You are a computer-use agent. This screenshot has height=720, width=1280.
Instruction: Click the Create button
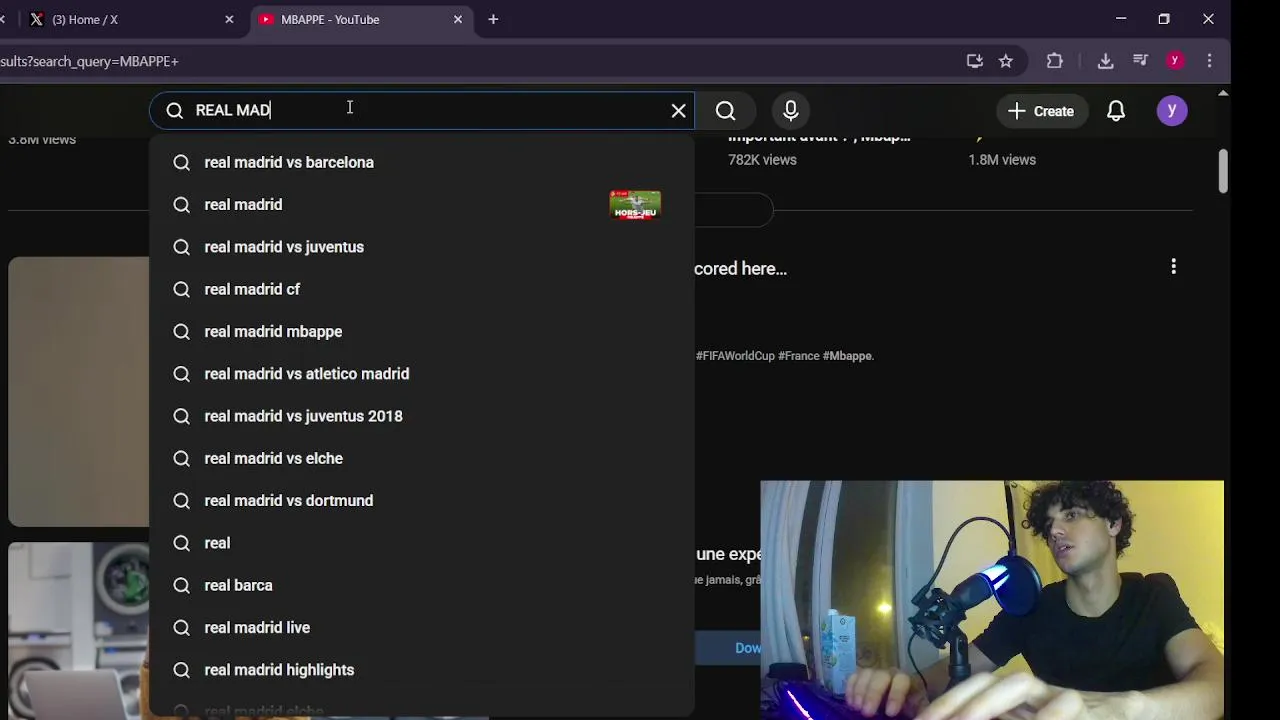tap(1041, 111)
